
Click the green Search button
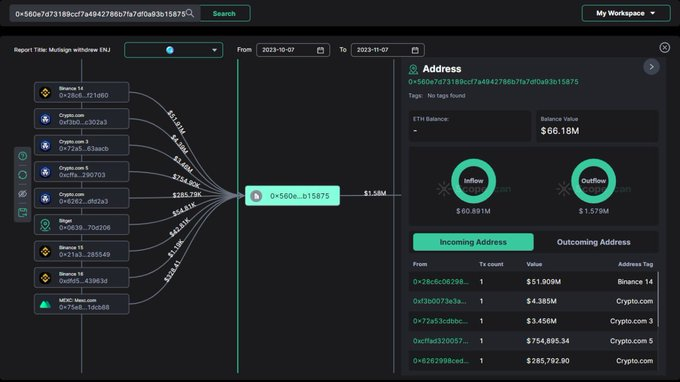[224, 13]
